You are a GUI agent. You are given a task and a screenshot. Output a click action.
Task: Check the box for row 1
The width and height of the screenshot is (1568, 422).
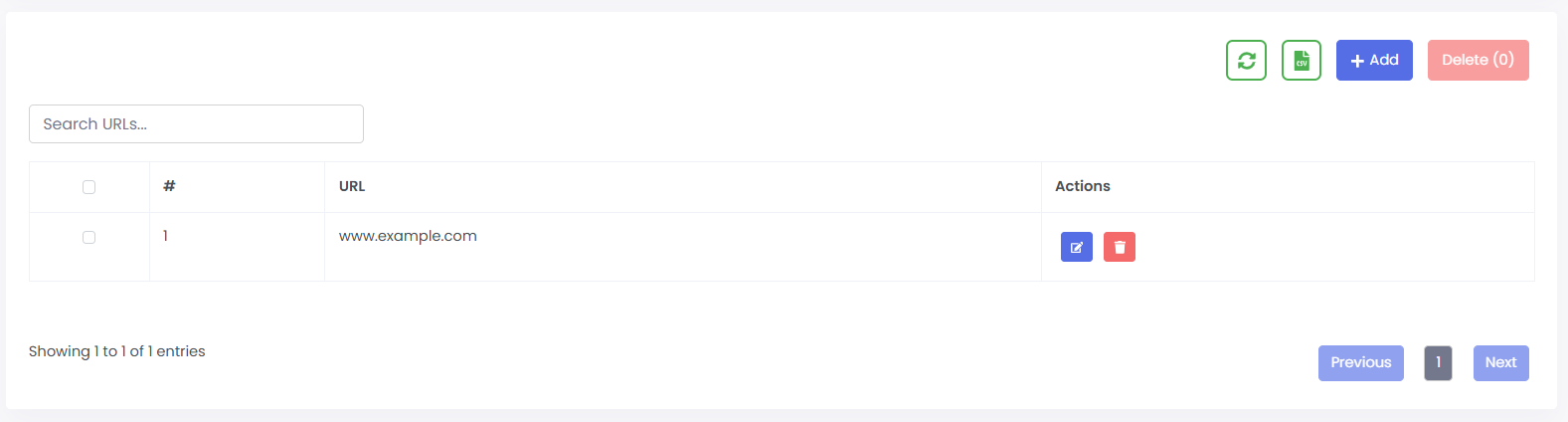(x=88, y=237)
